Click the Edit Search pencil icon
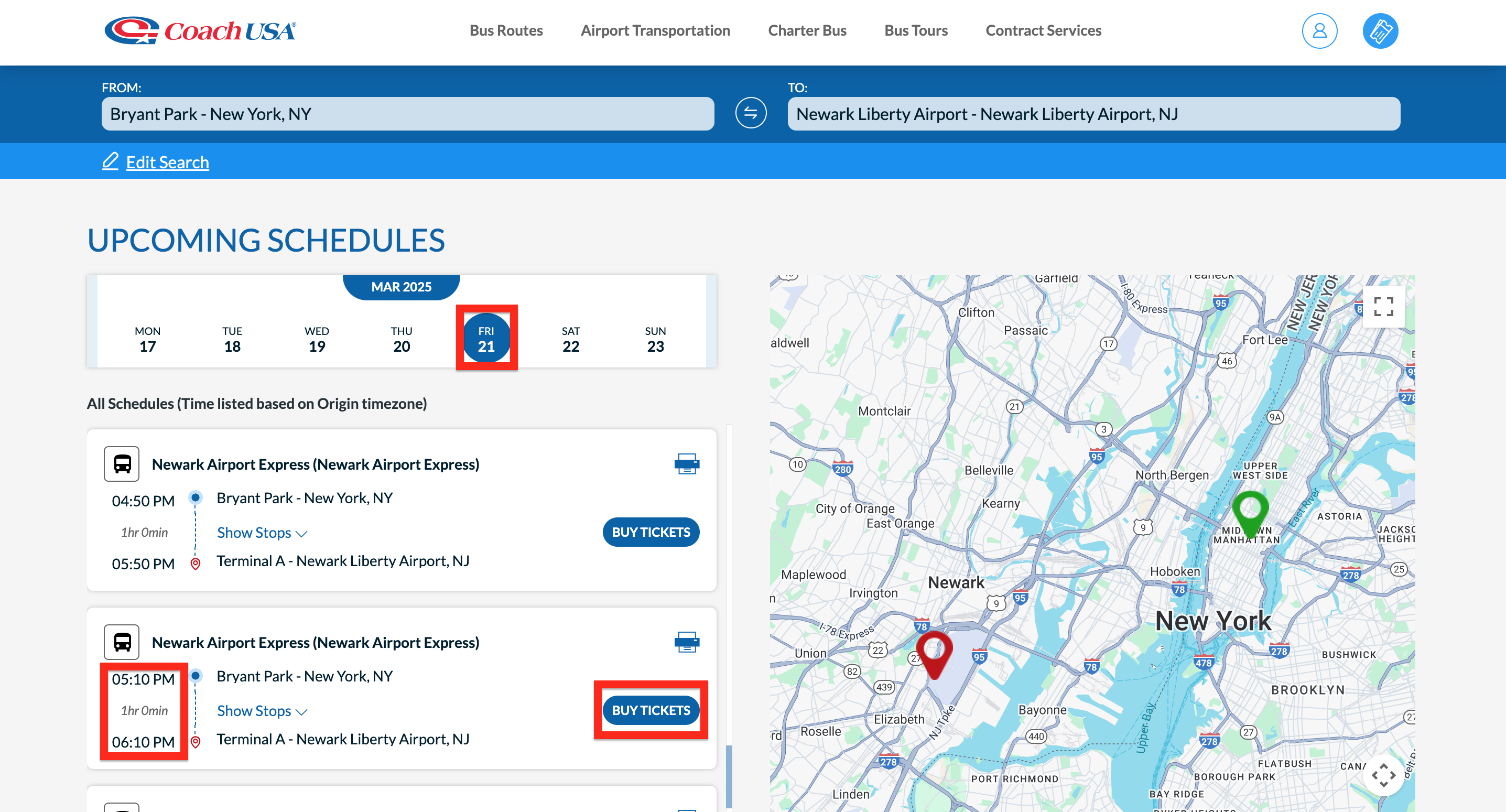This screenshot has height=812, width=1506. (110, 161)
